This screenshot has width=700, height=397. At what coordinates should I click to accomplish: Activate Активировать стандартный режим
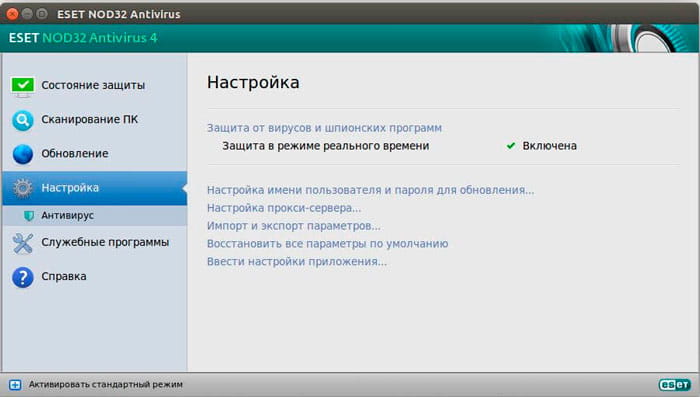(105, 384)
